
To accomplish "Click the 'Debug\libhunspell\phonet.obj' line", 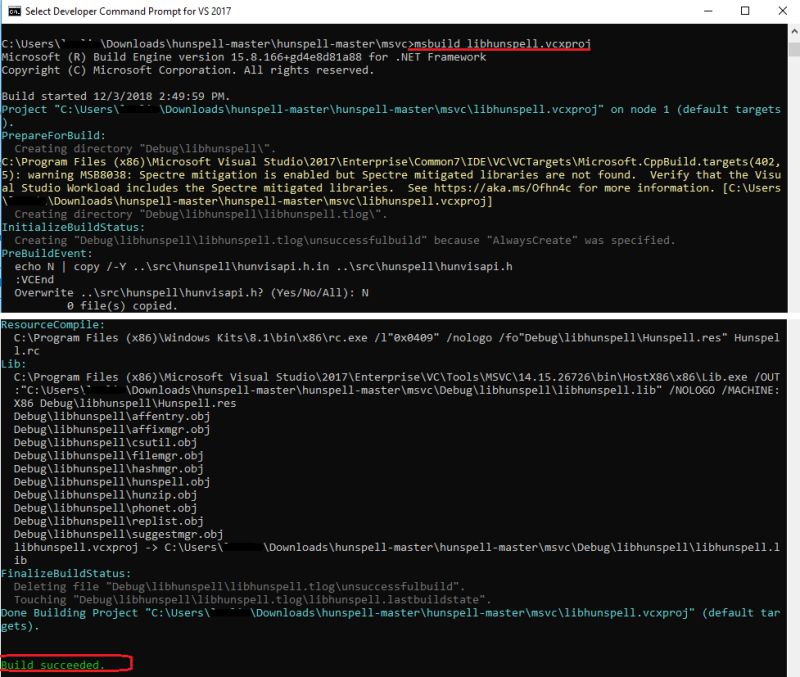I will pyautogui.click(x=105, y=508).
